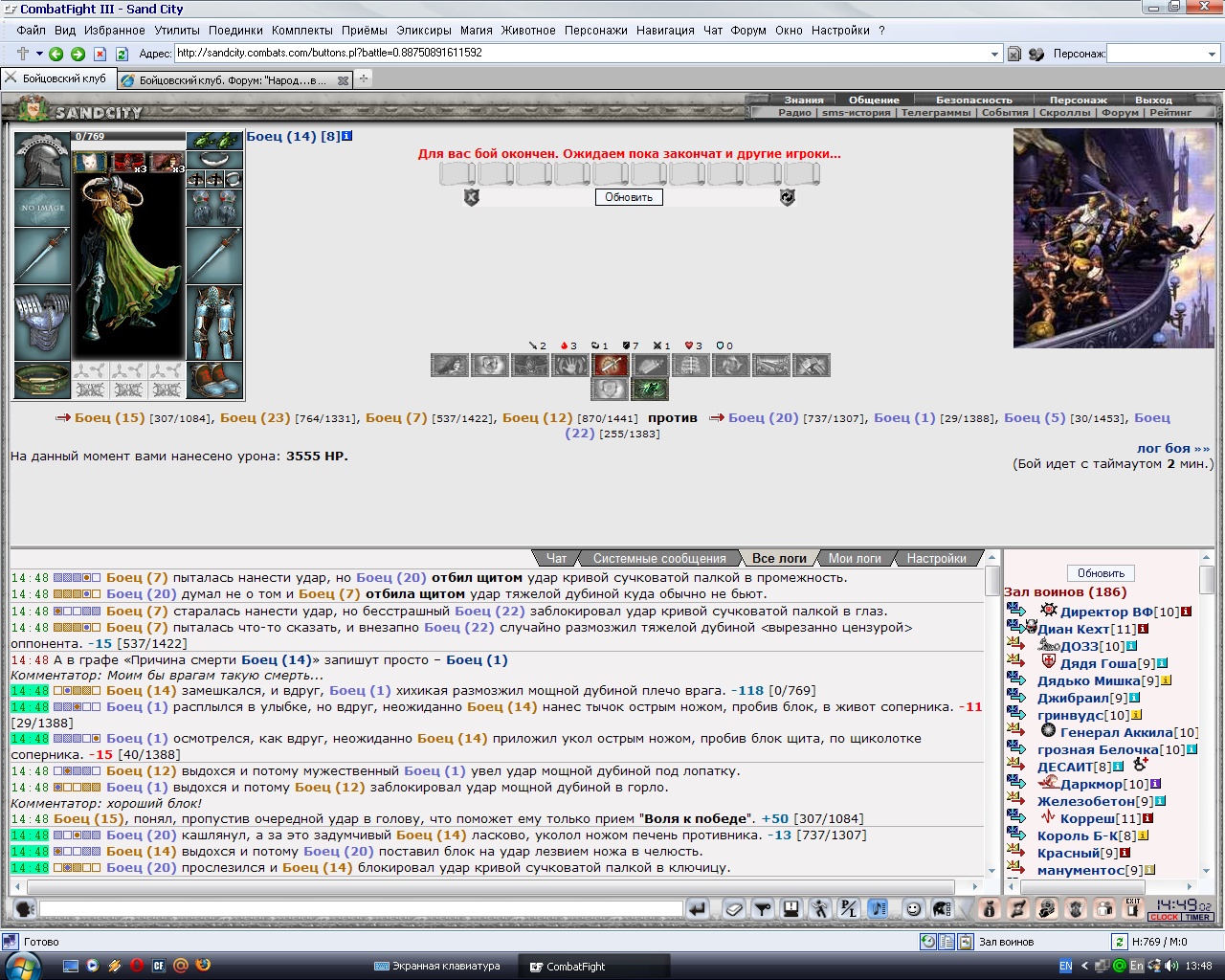Open player Генерал Аккила in user list

coord(1116,732)
